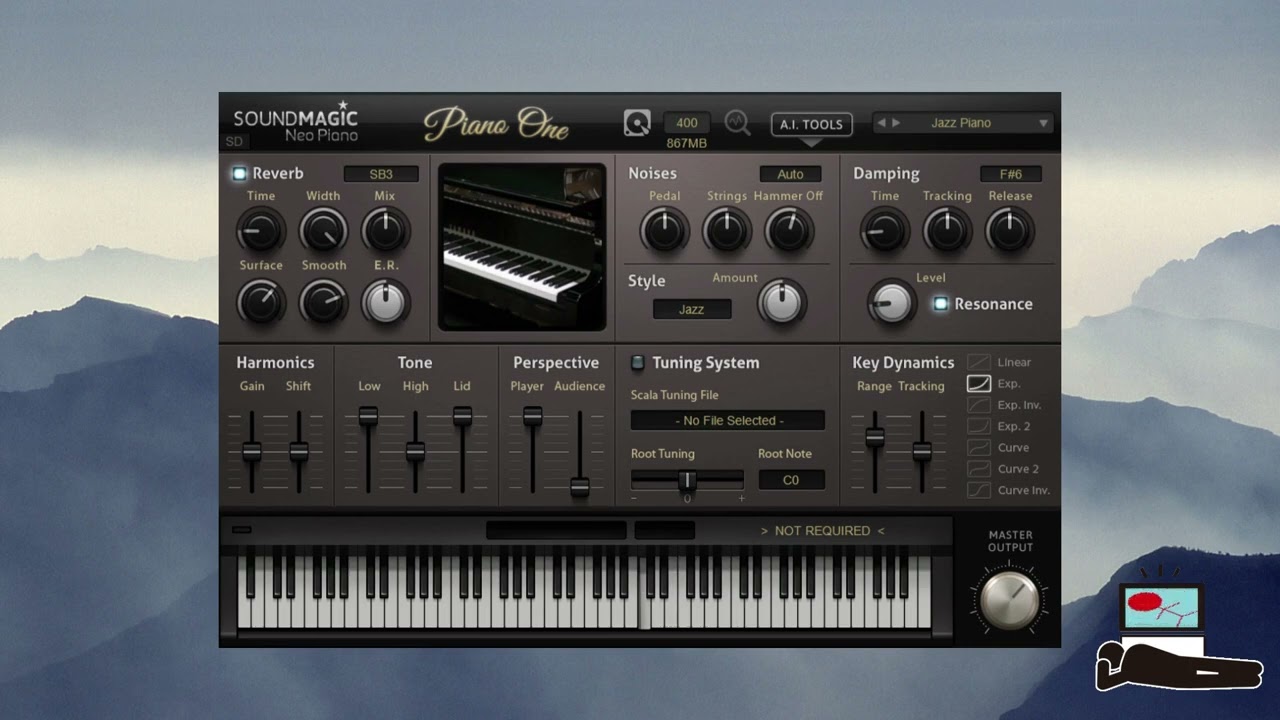The height and width of the screenshot is (720, 1280).
Task: Select the Linear dynamics curve icon
Action: pyautogui.click(x=978, y=362)
